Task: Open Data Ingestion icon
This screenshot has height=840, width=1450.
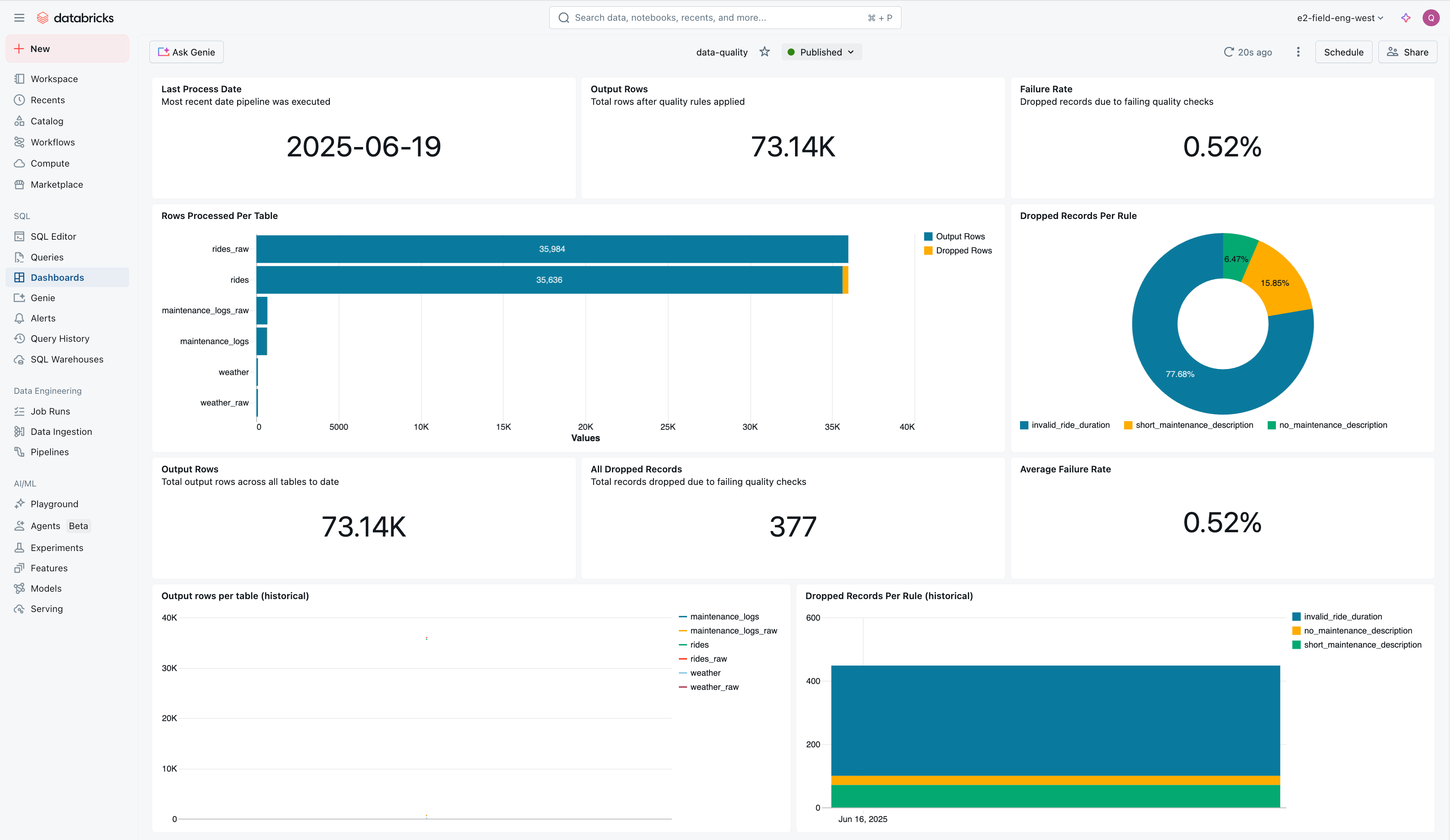Action: click(20, 432)
